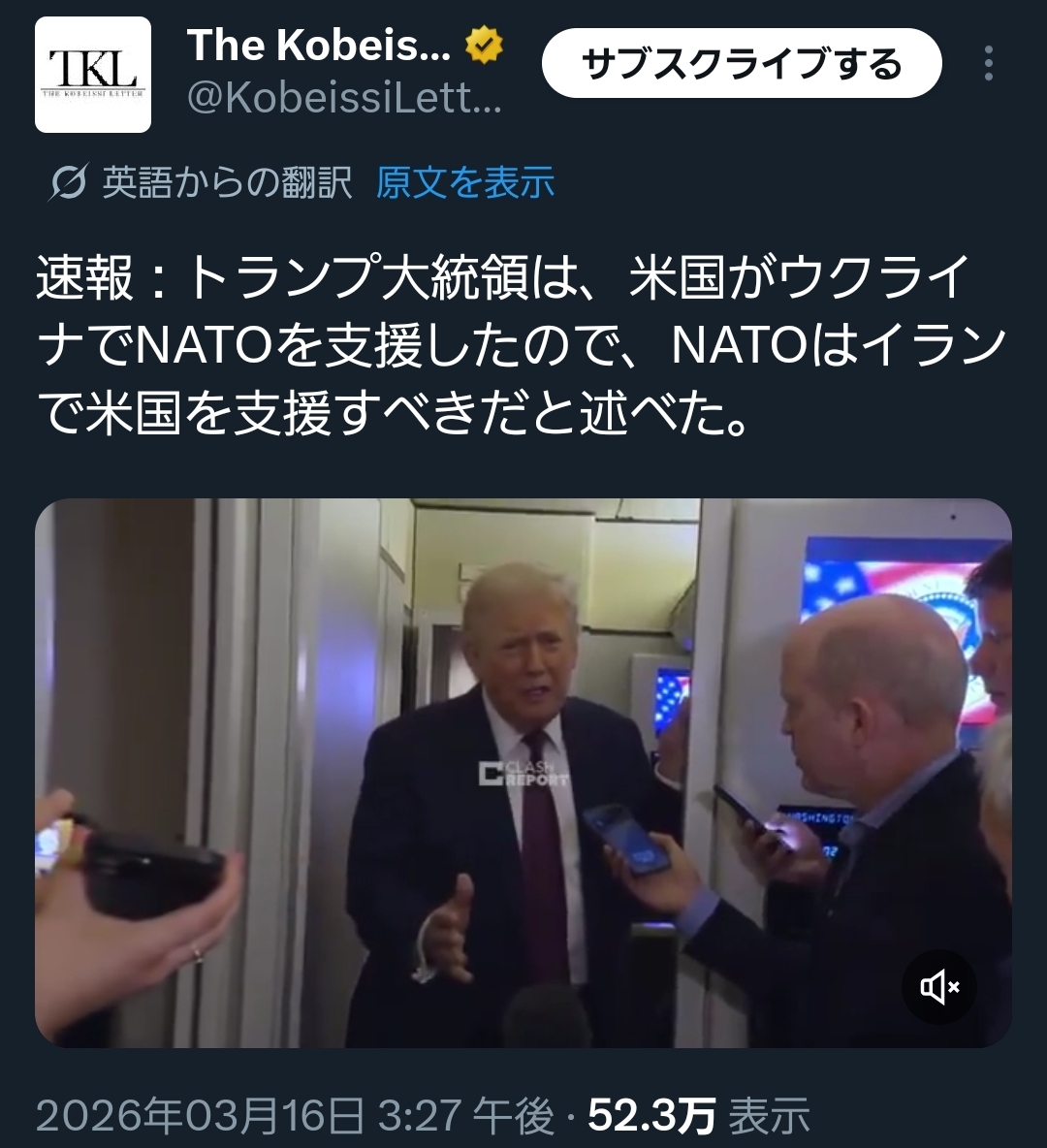Screen dimensions: 1047x1148
Task: Tap the Clash Report watermark in the video
Action: coord(523,773)
